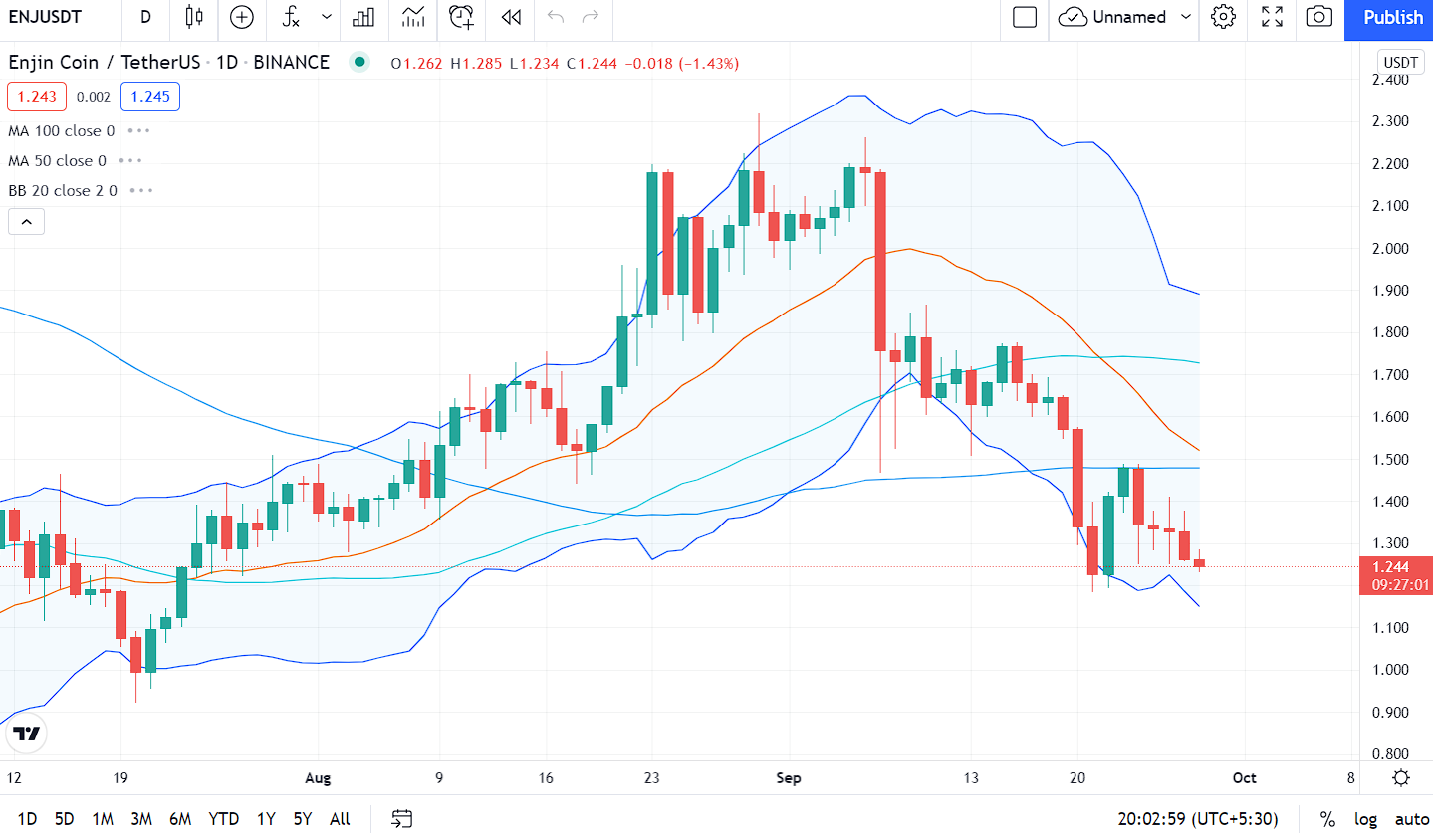1433x840 pixels.
Task: Click the green market status dot
Action: pyautogui.click(x=359, y=62)
